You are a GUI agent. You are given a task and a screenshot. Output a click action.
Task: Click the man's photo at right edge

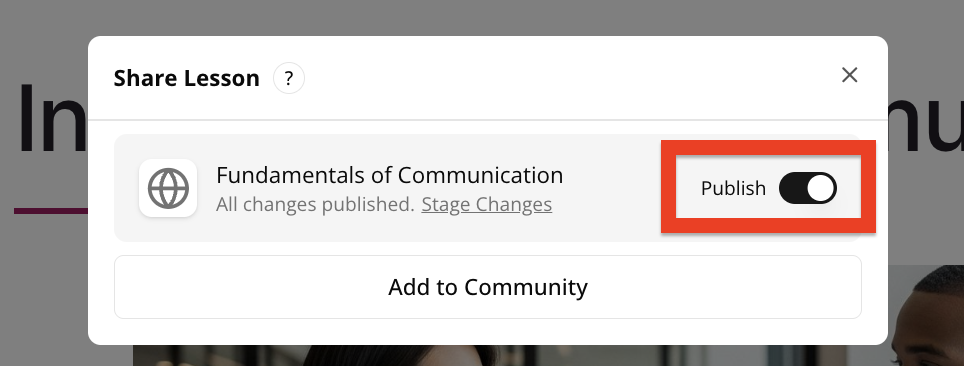coord(927,315)
